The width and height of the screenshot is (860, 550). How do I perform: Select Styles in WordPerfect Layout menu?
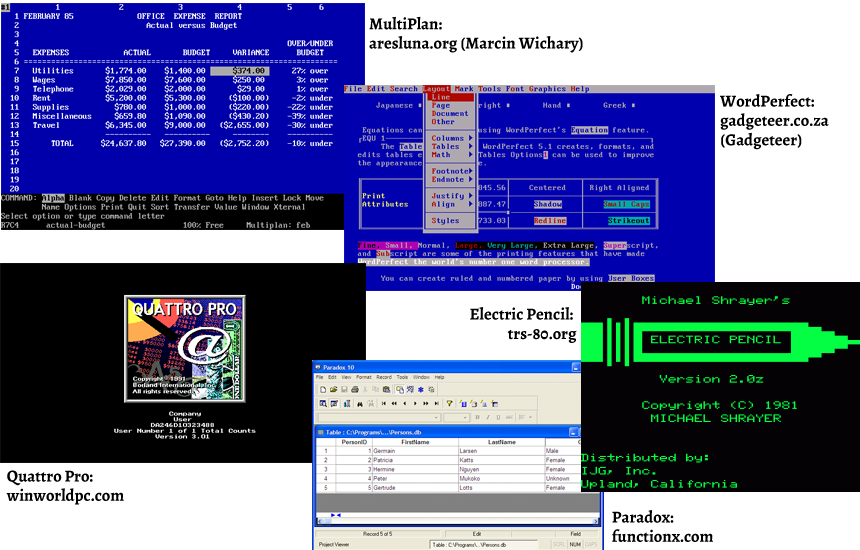pyautogui.click(x=445, y=220)
